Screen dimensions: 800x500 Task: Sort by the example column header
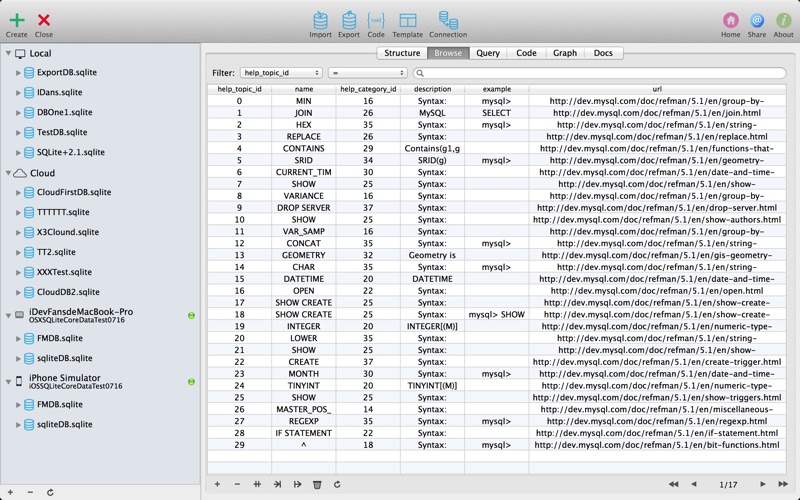click(496, 89)
